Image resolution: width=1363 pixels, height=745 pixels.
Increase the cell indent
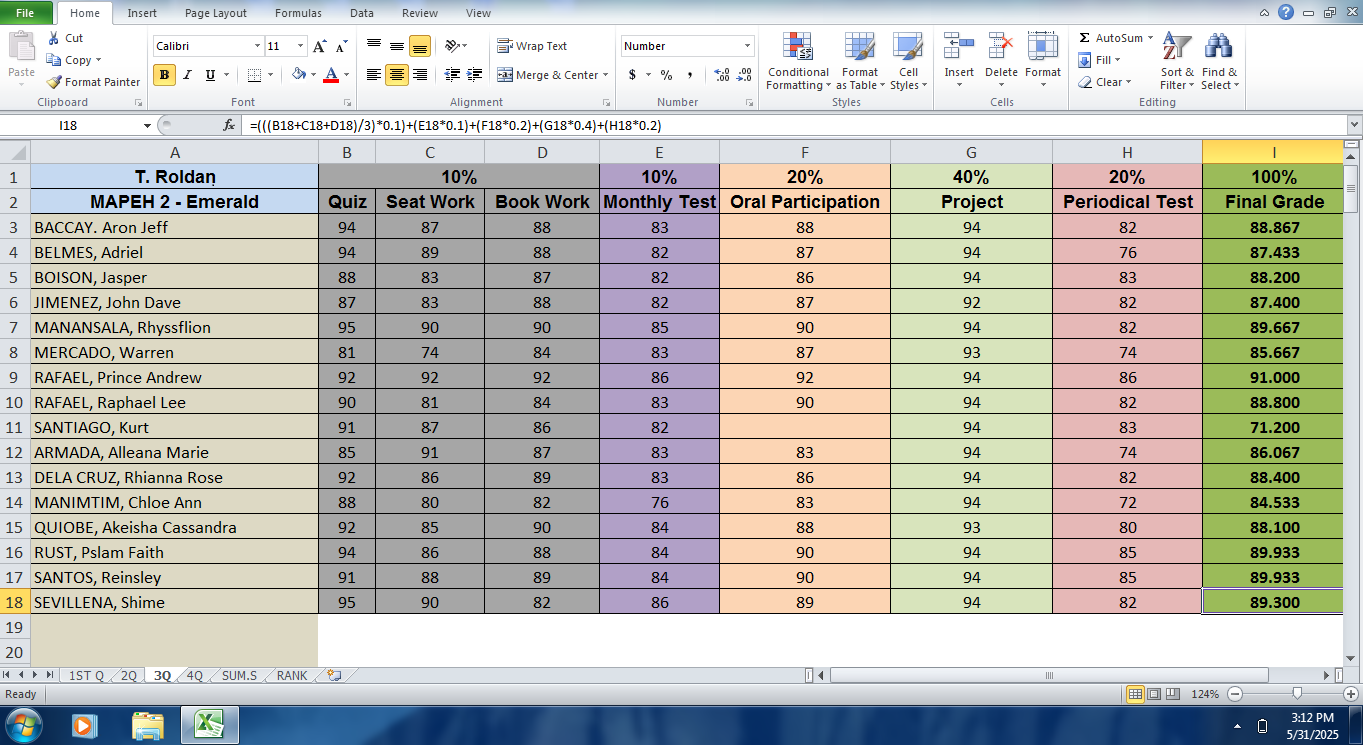click(475, 75)
